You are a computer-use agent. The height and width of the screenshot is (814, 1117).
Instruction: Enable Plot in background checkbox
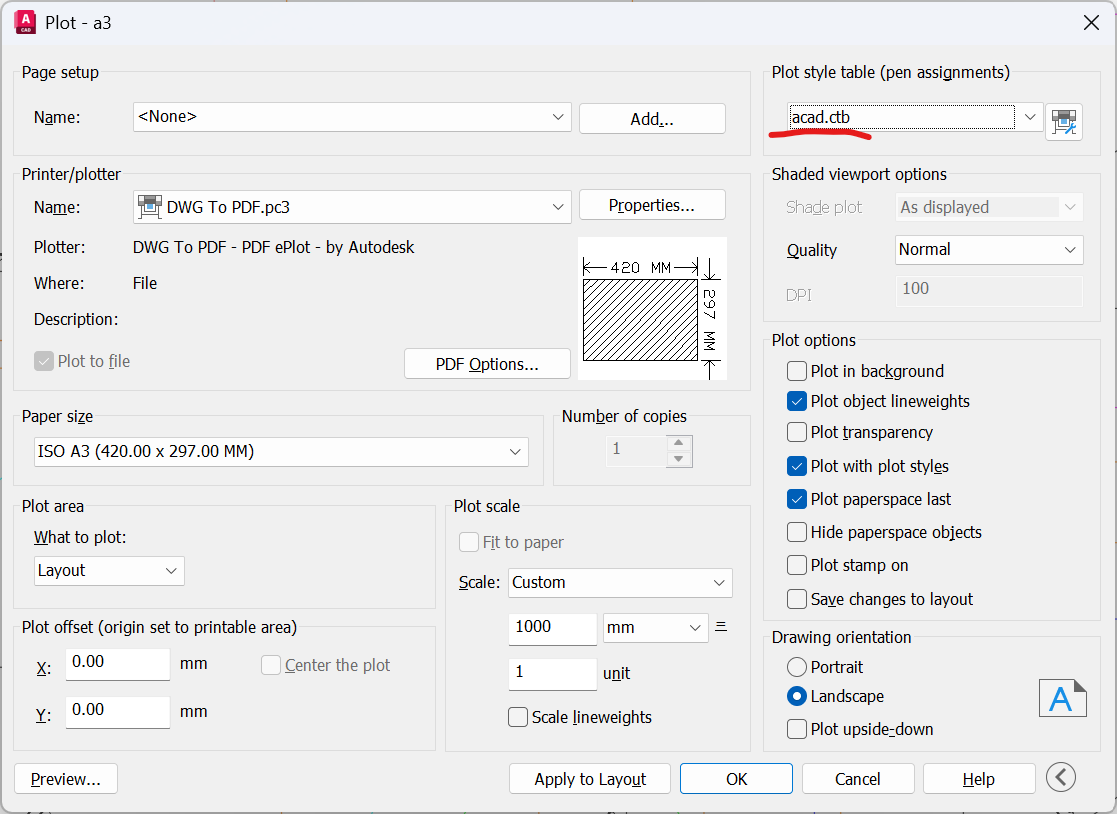tap(797, 371)
